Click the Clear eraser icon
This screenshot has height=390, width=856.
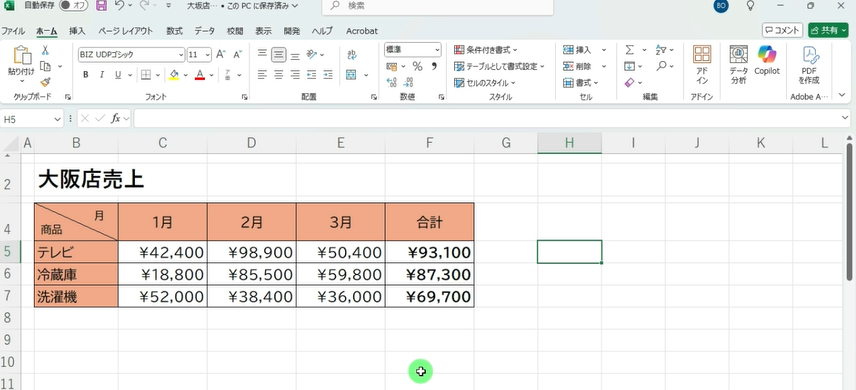pos(629,83)
